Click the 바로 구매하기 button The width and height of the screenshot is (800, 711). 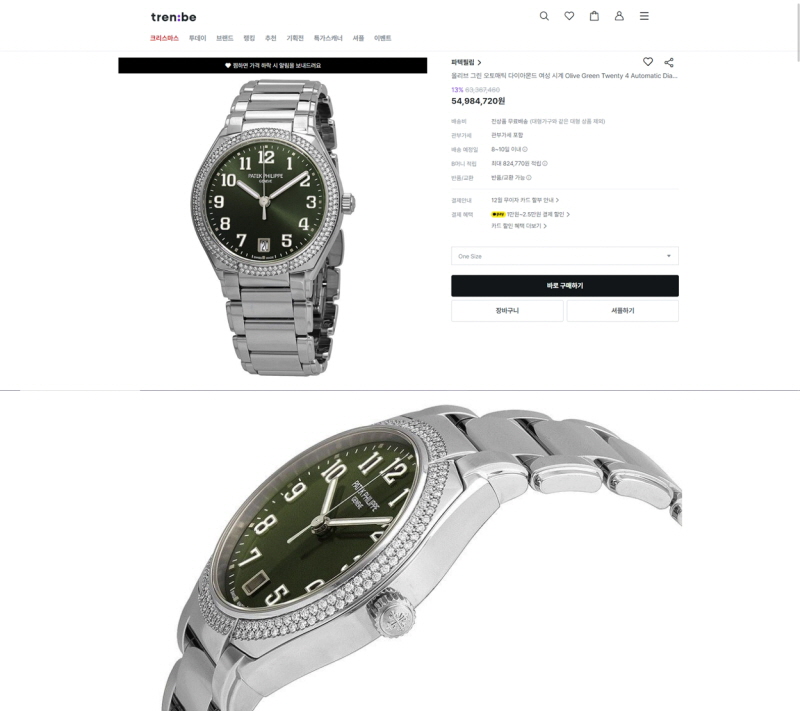click(x=564, y=286)
